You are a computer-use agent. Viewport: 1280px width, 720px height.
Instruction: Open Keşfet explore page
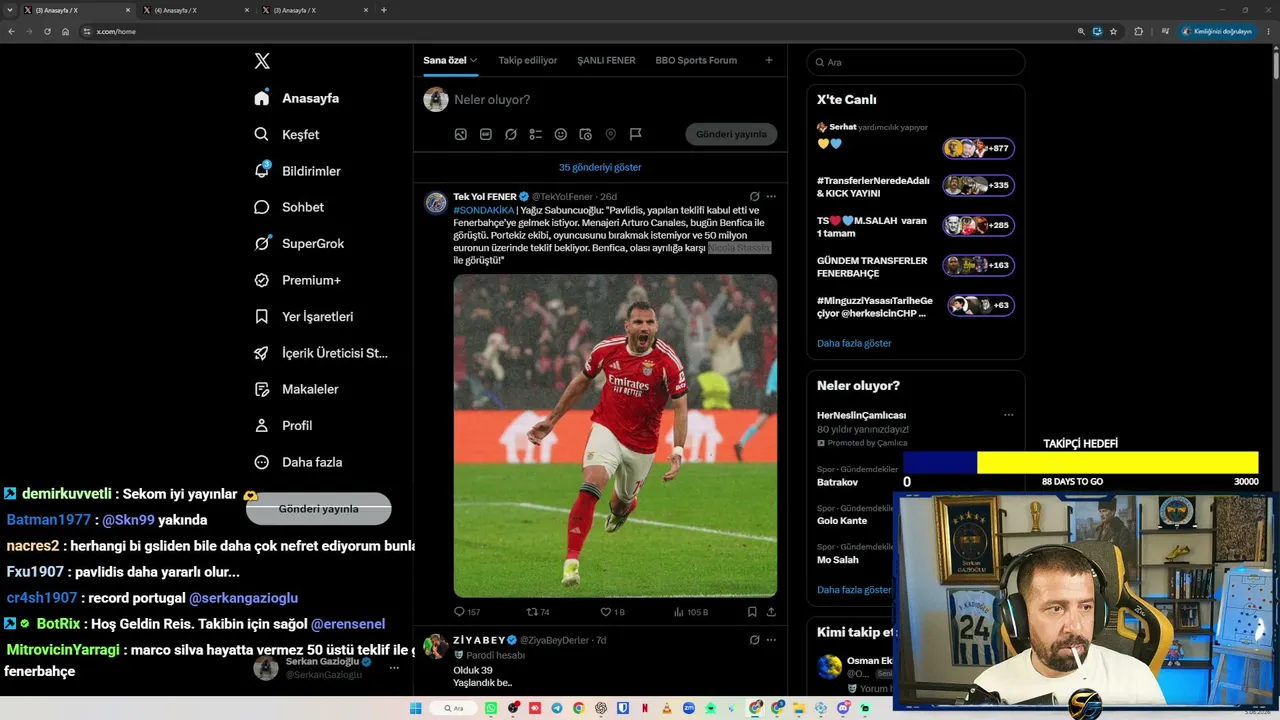point(287,134)
